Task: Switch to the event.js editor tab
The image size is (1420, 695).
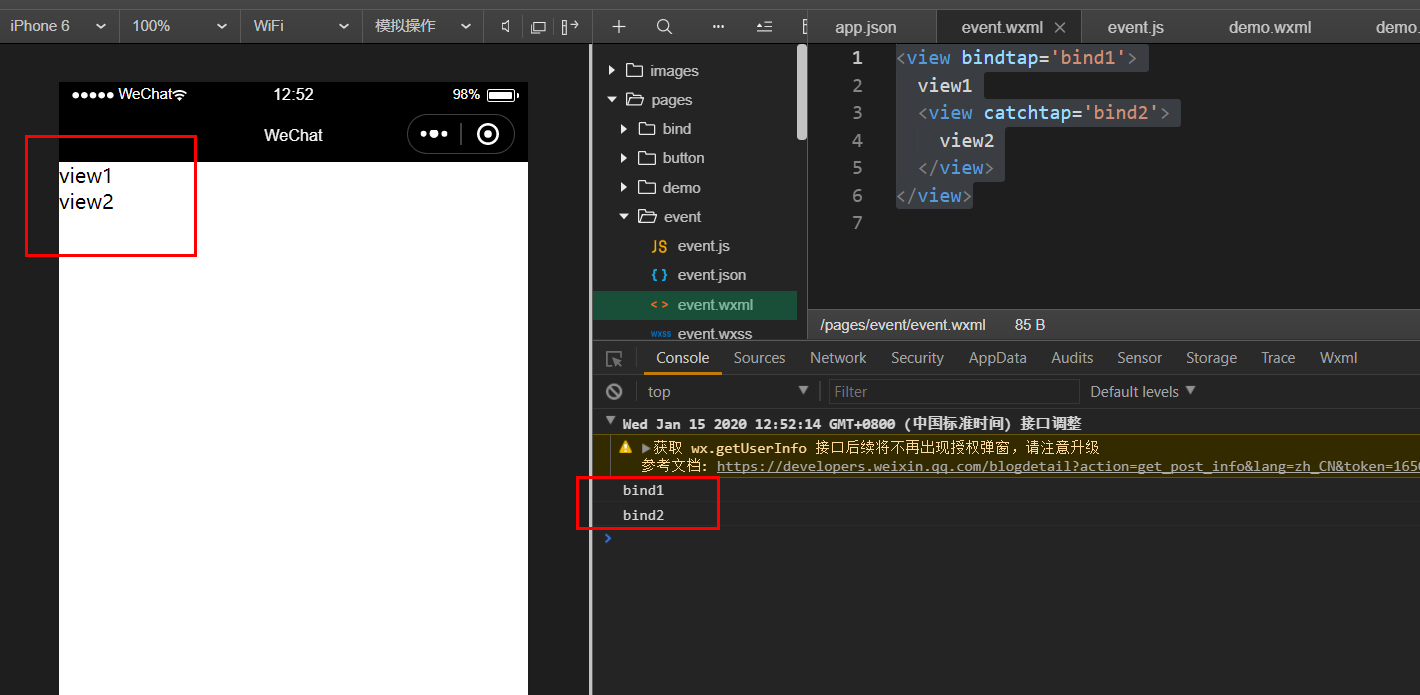Action: [x=1135, y=27]
